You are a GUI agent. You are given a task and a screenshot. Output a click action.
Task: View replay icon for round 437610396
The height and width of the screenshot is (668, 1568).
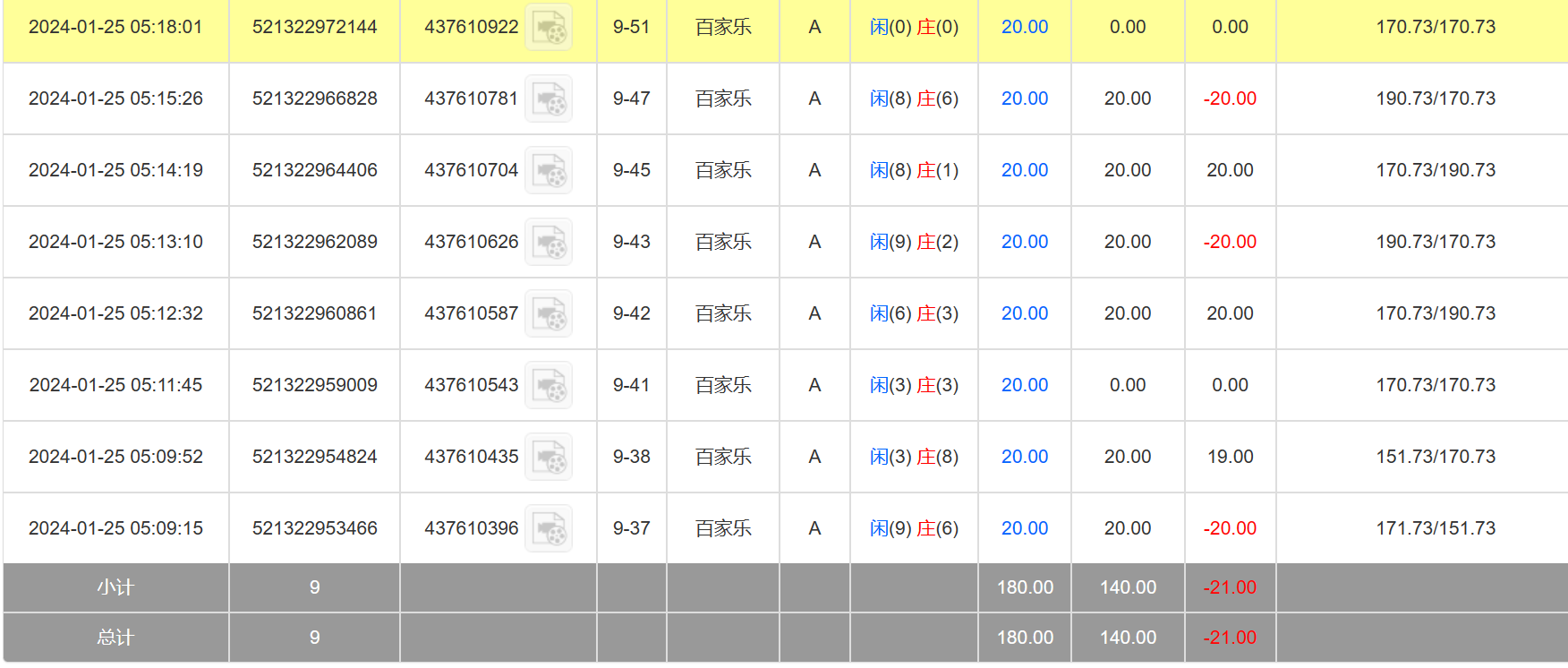549,529
